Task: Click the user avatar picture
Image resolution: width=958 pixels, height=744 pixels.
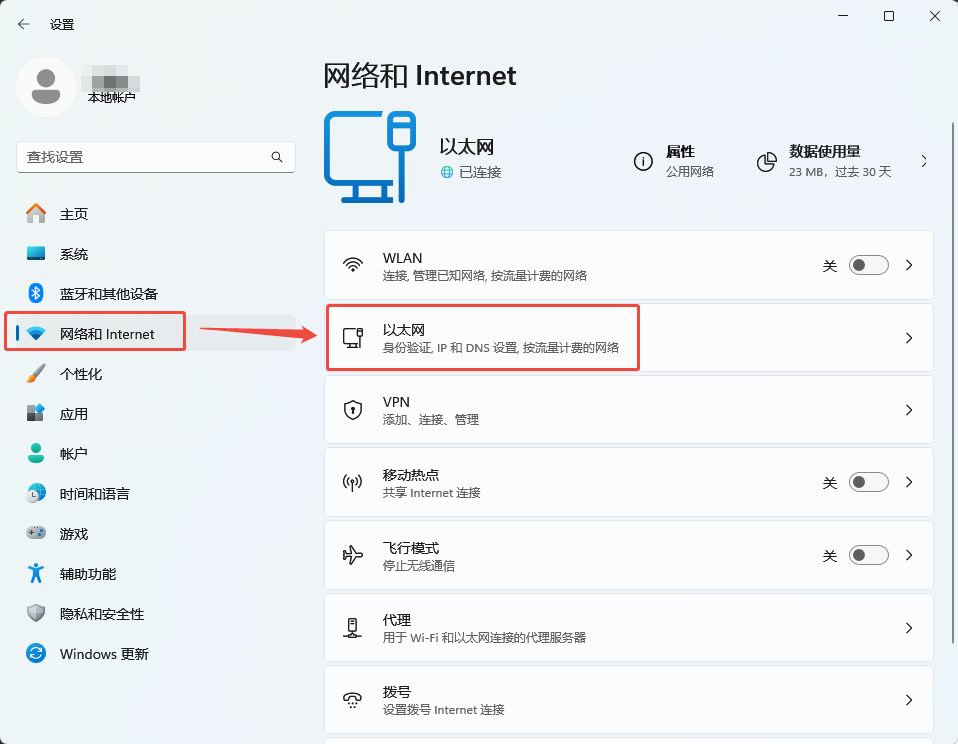Action: click(46, 87)
